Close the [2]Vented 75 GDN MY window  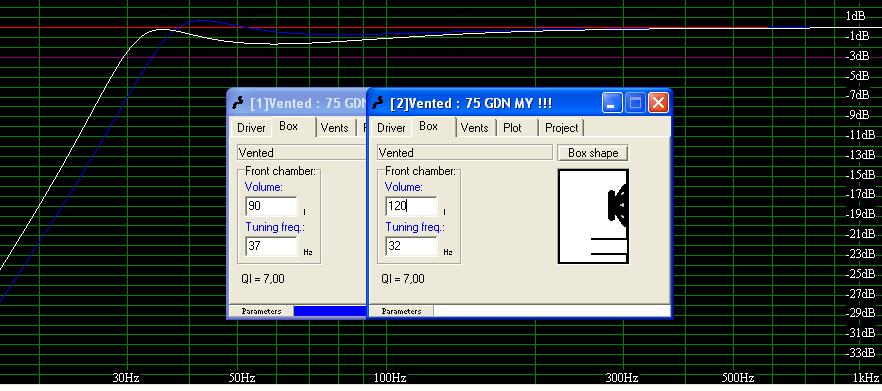[x=658, y=103]
